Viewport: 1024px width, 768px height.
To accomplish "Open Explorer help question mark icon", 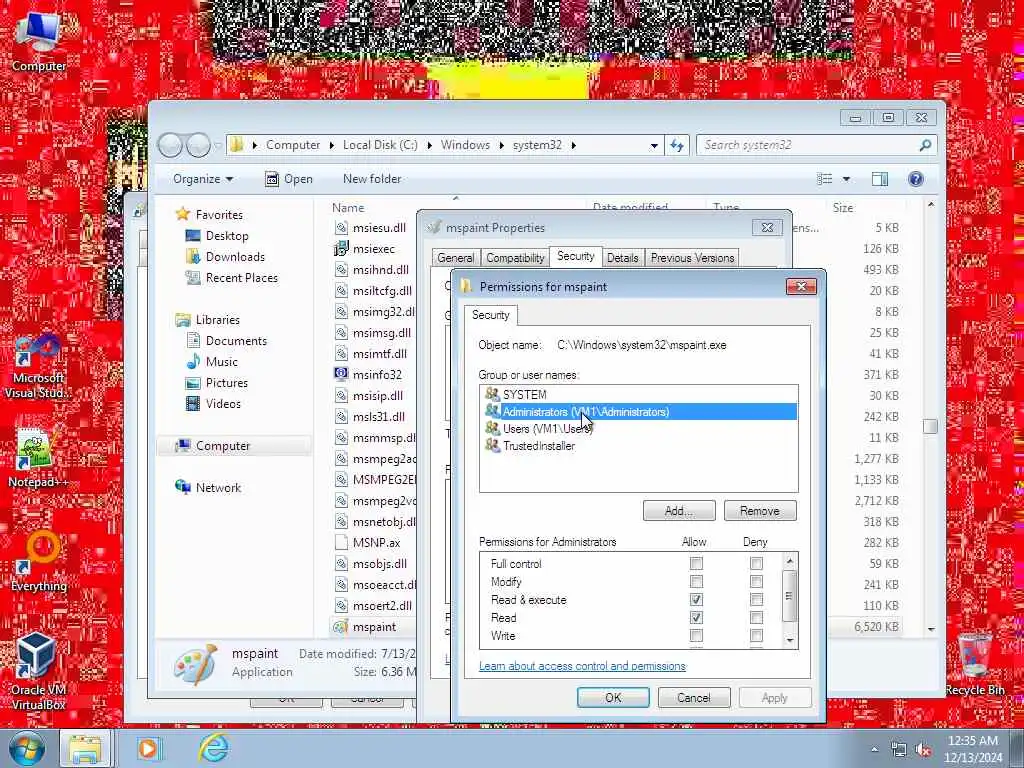I will point(916,179).
